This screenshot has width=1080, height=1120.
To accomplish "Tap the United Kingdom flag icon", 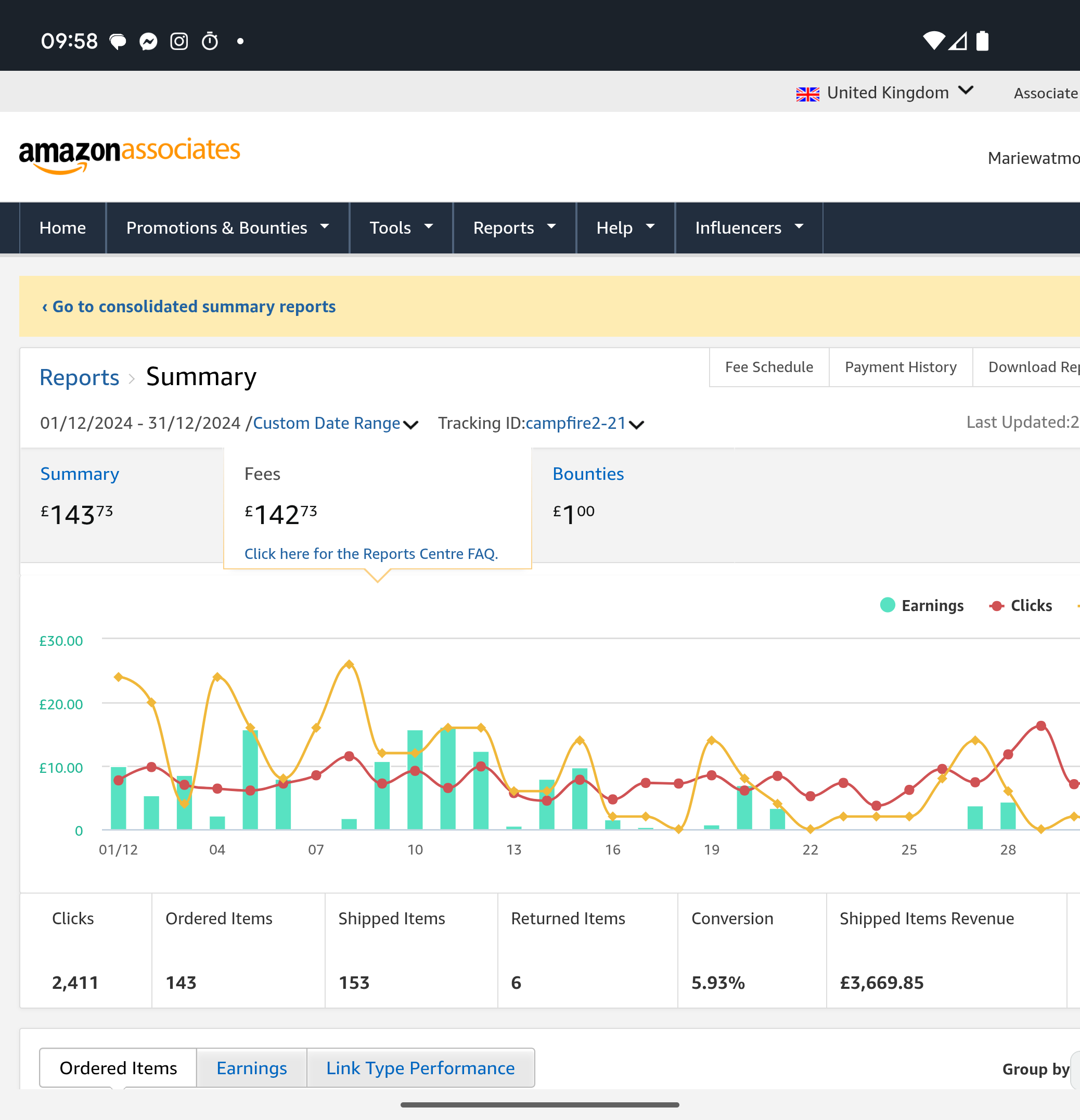I will (807, 94).
